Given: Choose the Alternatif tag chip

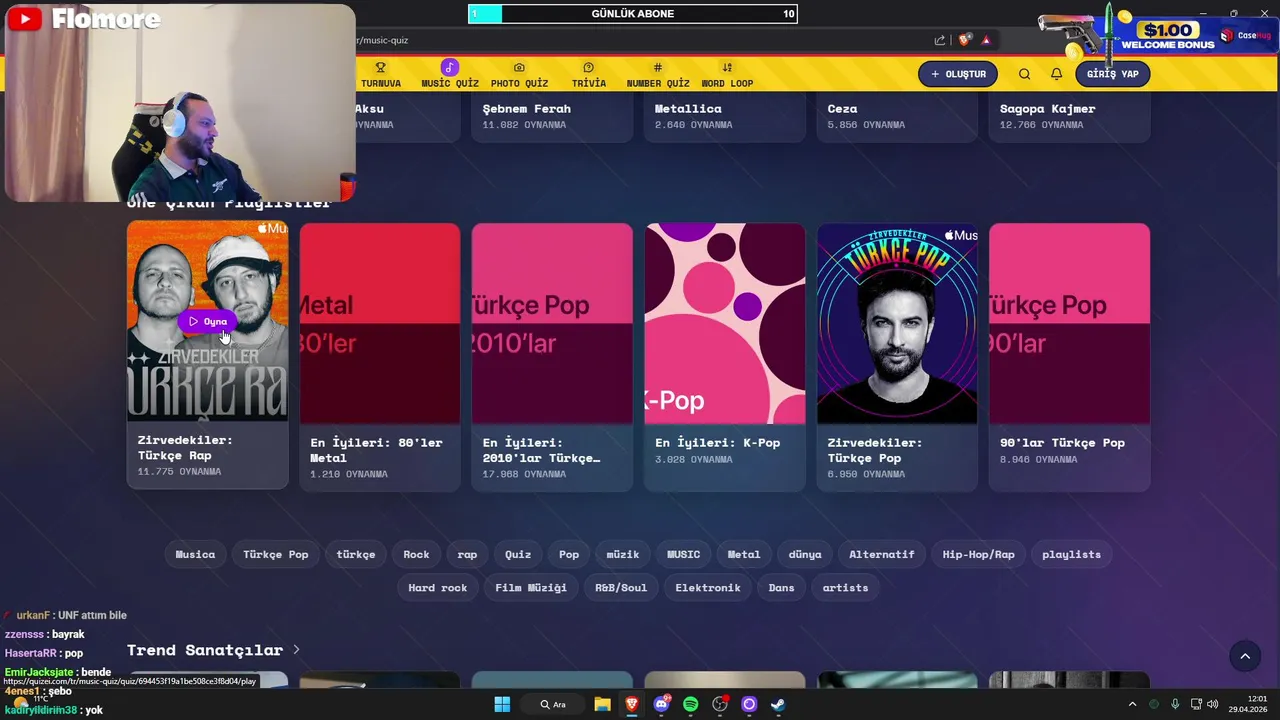Looking at the screenshot, I should pyautogui.click(x=881, y=554).
